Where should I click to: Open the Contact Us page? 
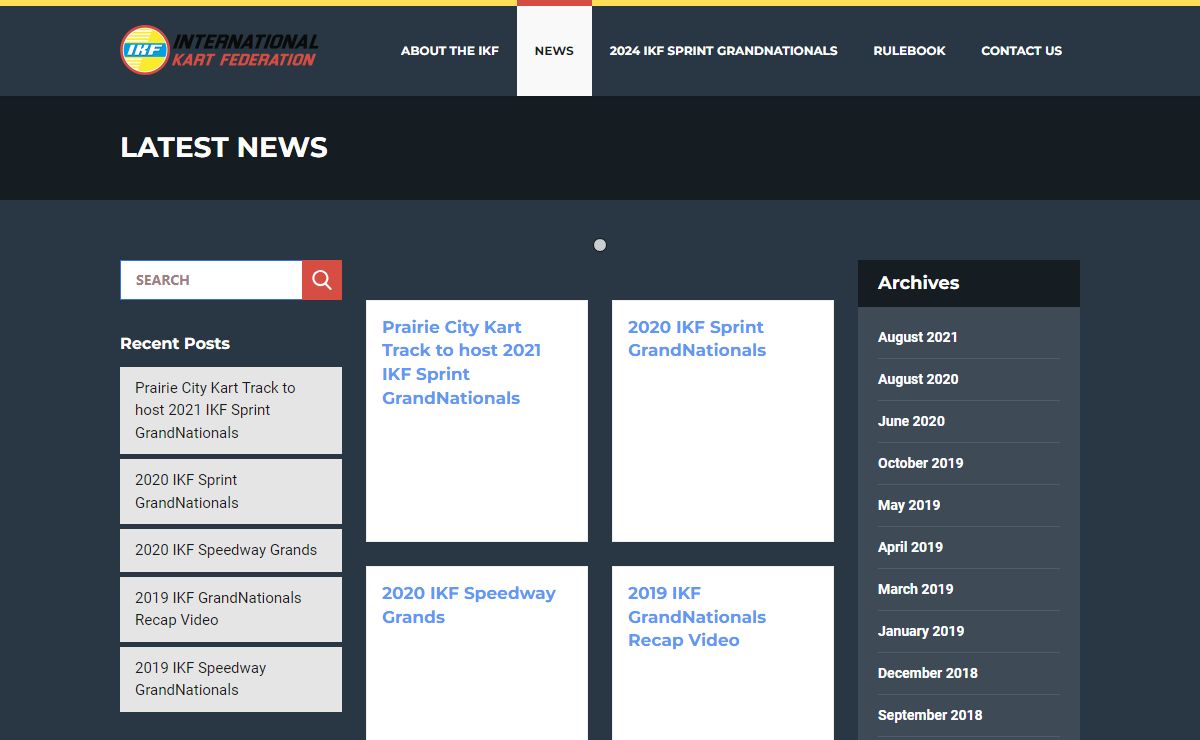point(1021,51)
